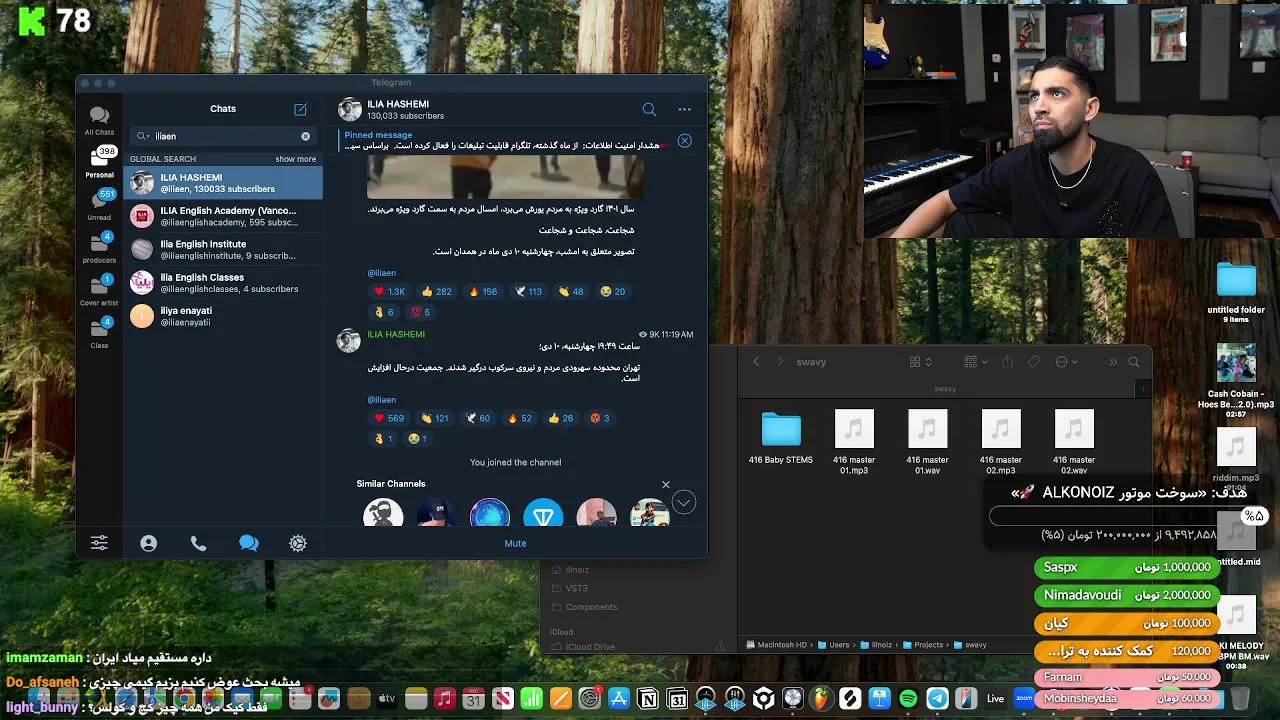The image size is (1280, 720).
Task: Open Finder group-by dropdown
Action: (x=975, y=362)
